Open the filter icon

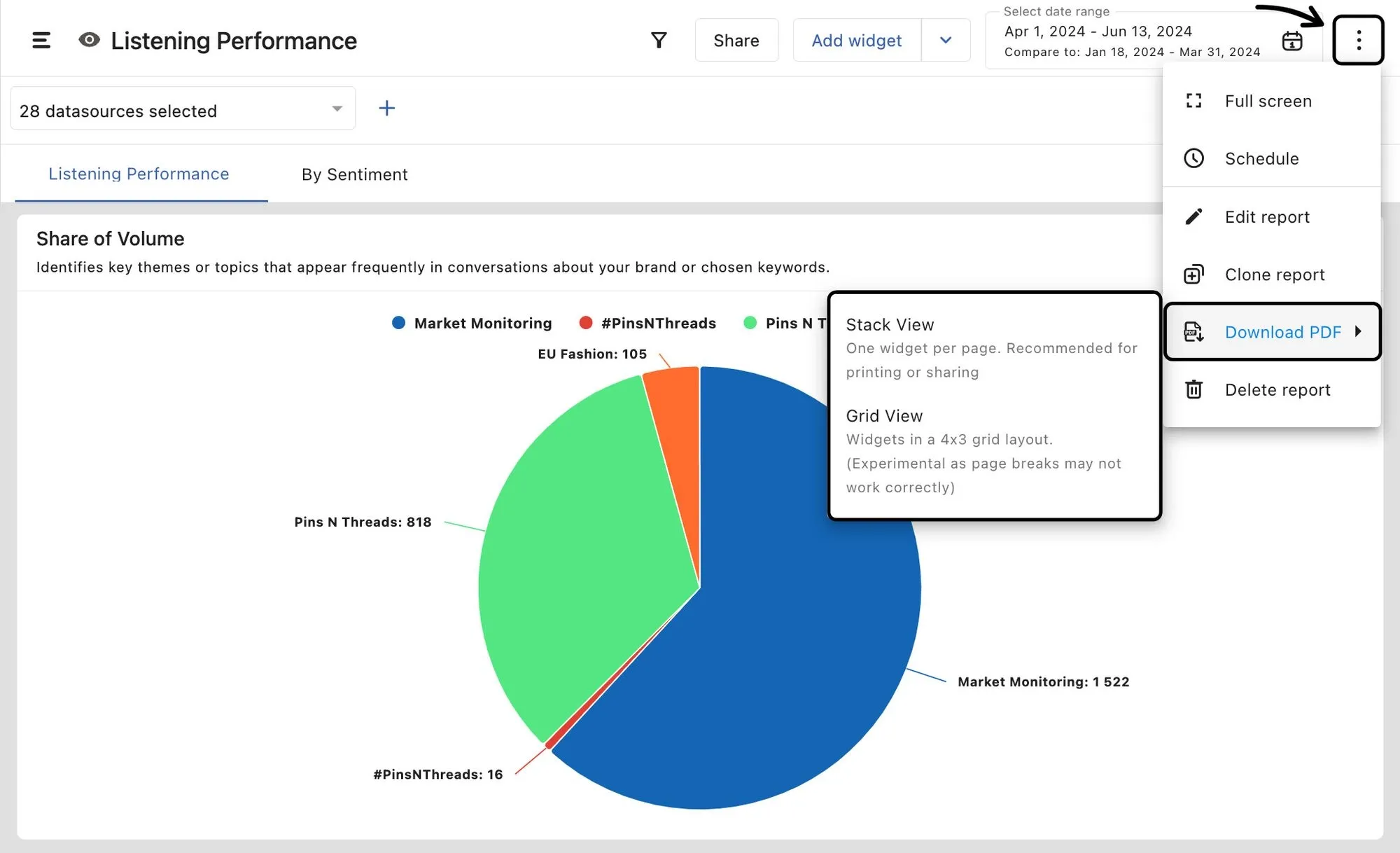[x=658, y=40]
